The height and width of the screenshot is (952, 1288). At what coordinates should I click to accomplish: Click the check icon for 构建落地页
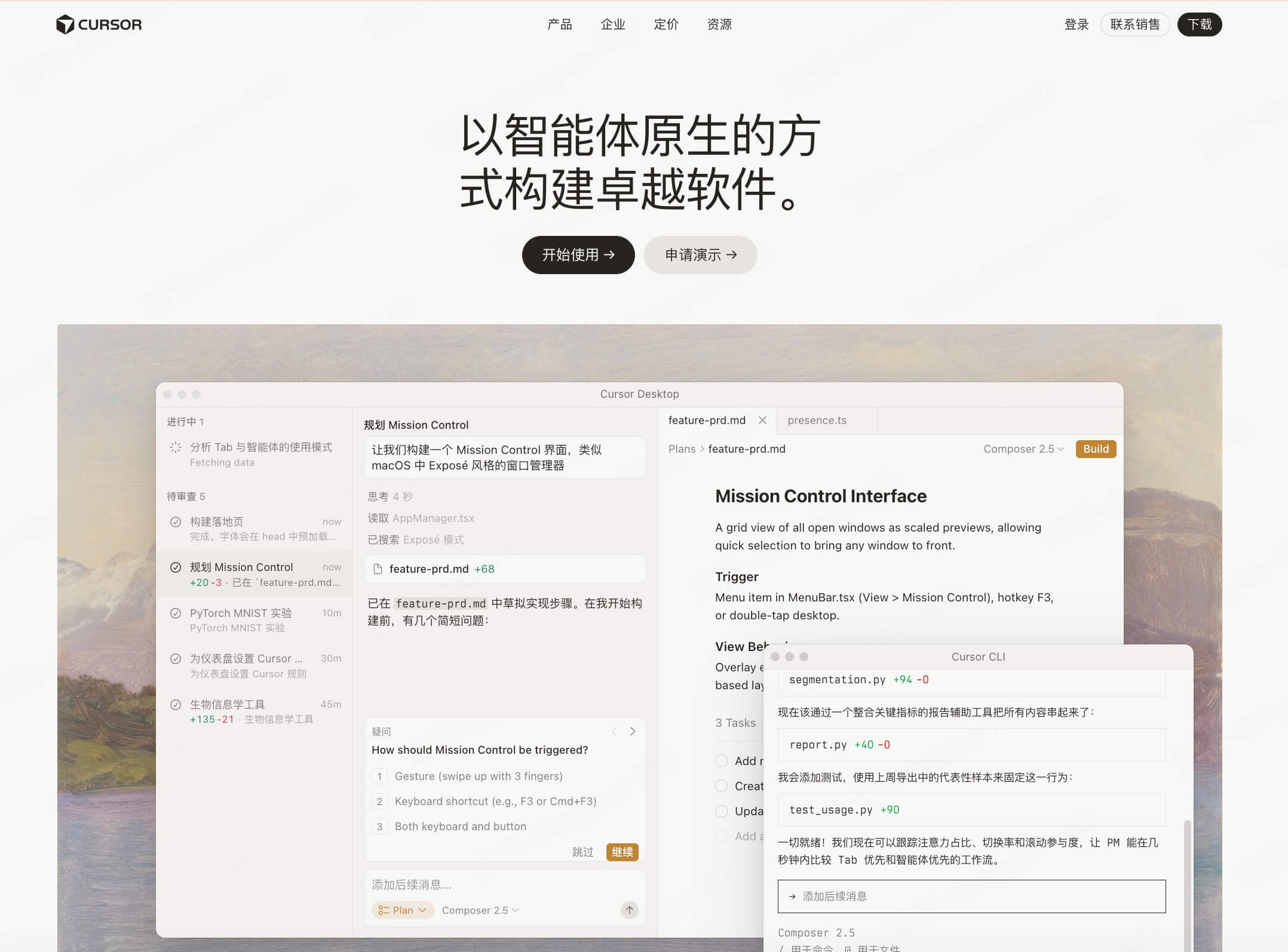point(176,522)
